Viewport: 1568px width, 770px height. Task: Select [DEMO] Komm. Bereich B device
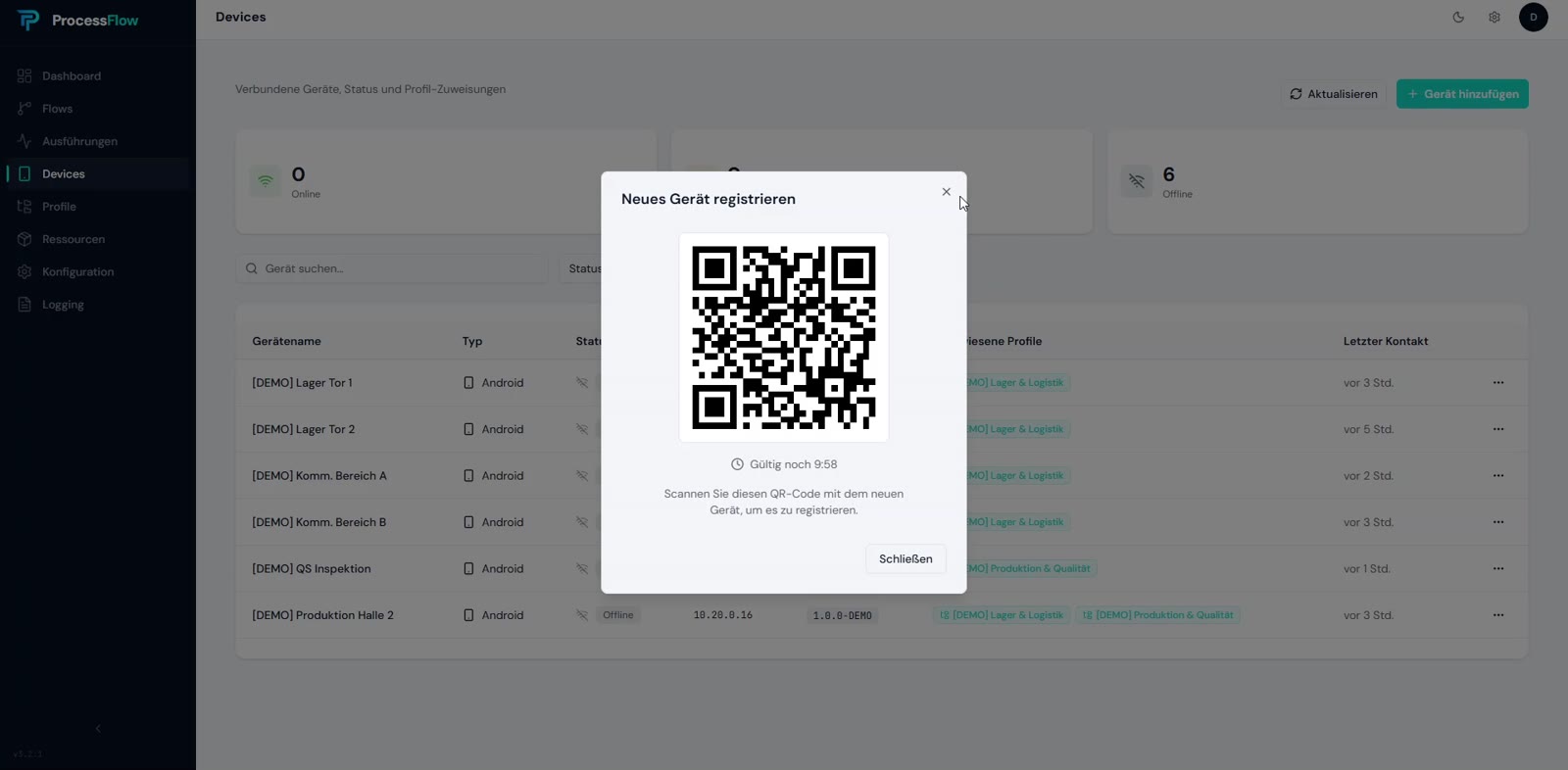tap(319, 522)
